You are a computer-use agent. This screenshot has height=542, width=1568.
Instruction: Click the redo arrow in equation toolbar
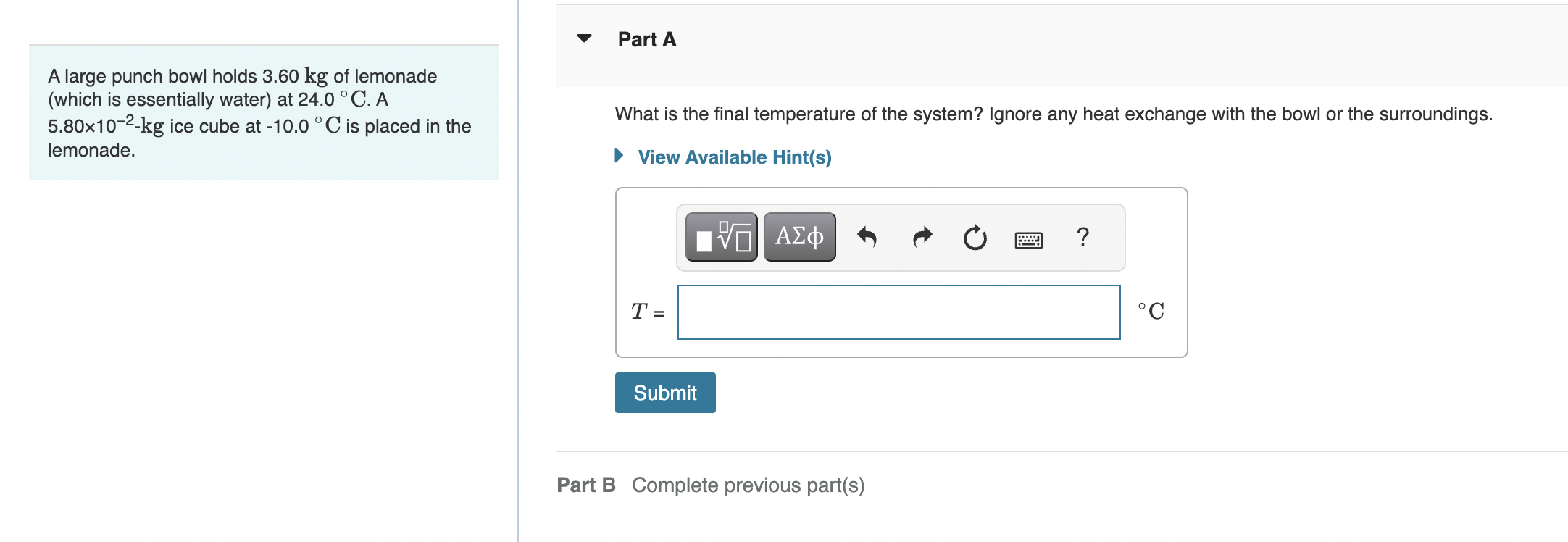coord(921,238)
